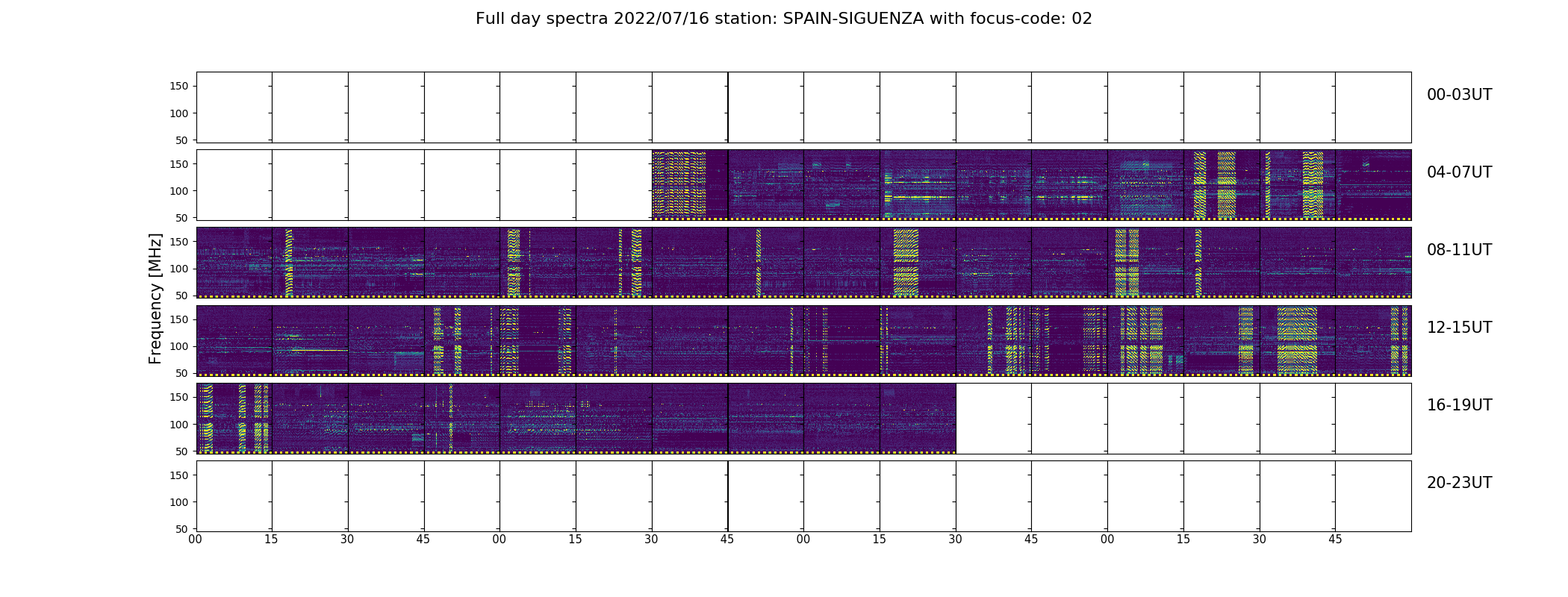Image resolution: width=1568 pixels, height=597 pixels.
Task: Click the 100 tick of the 04-07UT row
Action: click(179, 191)
